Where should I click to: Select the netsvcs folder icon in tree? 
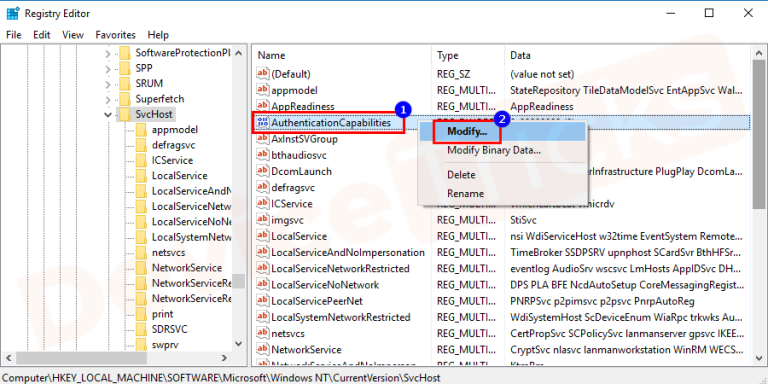[141, 253]
